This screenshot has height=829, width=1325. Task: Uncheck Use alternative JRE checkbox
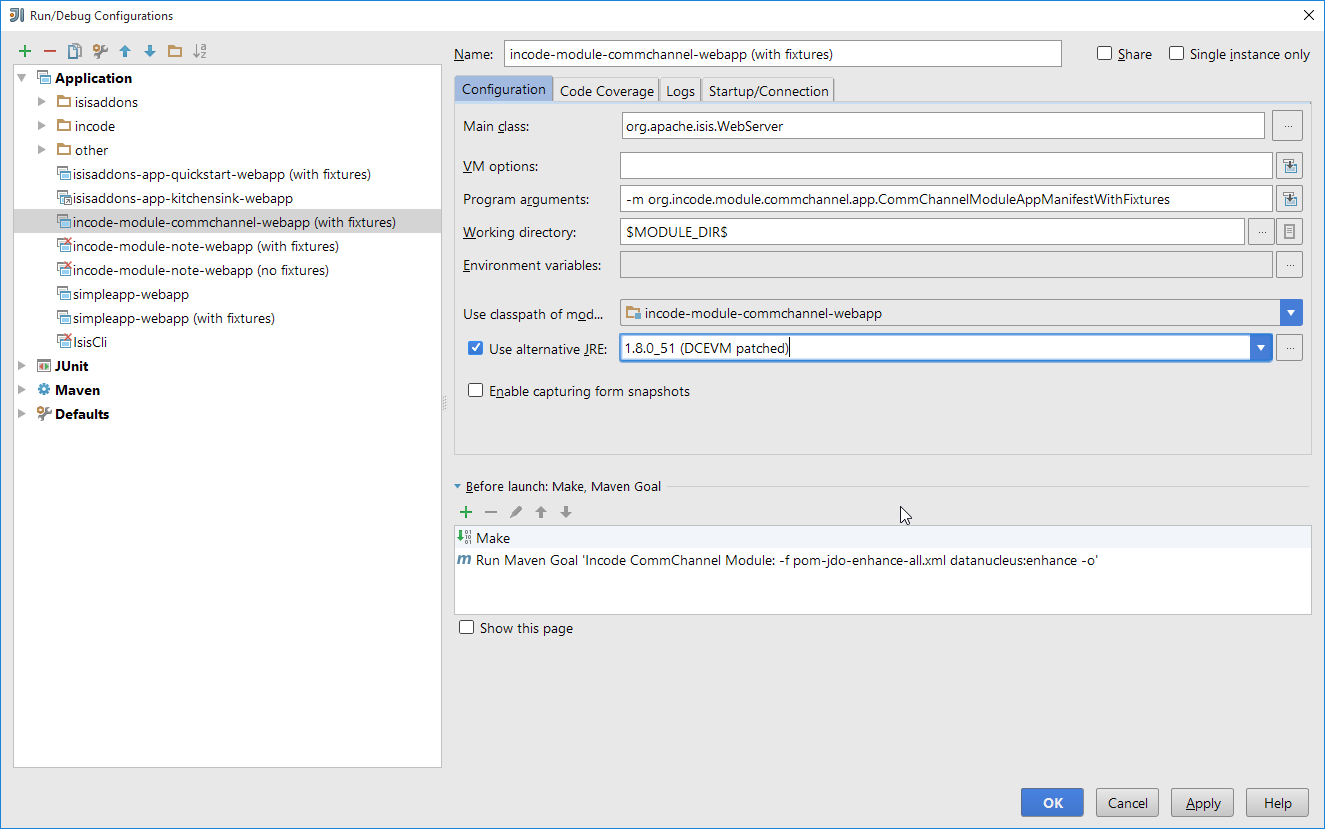pyautogui.click(x=476, y=349)
